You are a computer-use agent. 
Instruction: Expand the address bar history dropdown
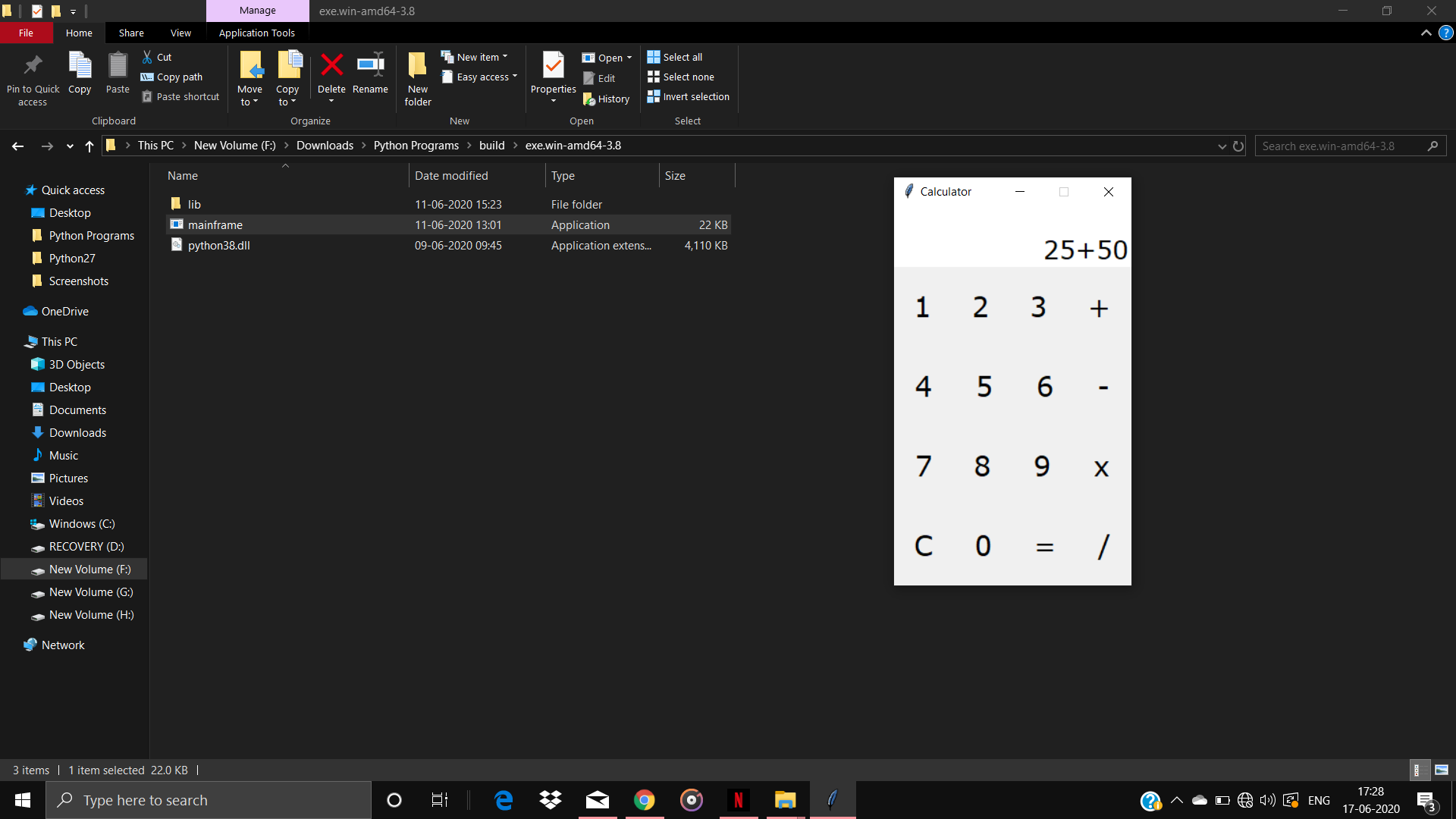[1222, 146]
